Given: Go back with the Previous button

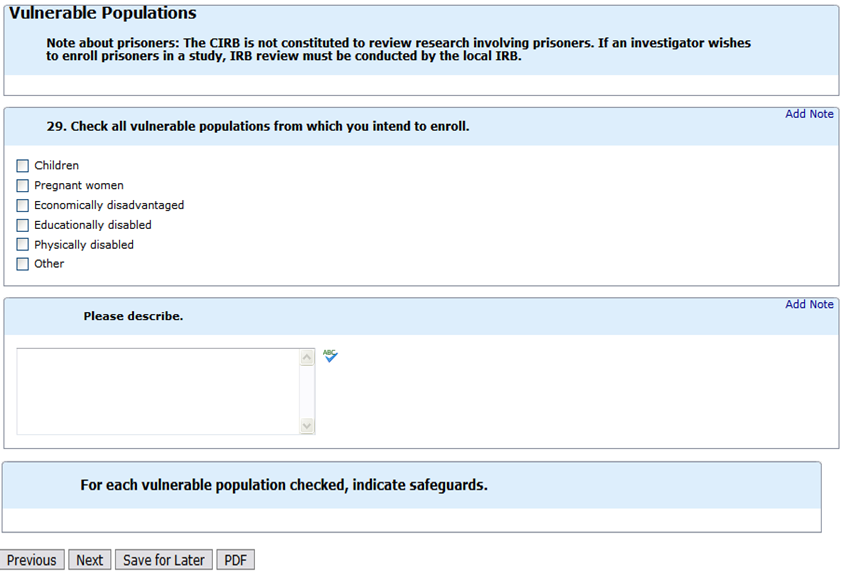Looking at the screenshot, I should [x=32, y=560].
